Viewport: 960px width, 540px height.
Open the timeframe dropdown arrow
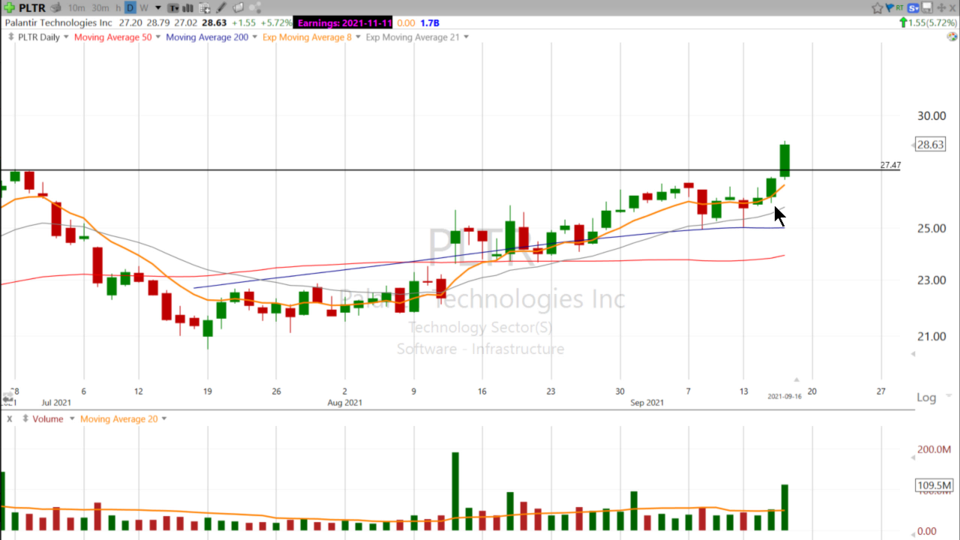coord(158,8)
